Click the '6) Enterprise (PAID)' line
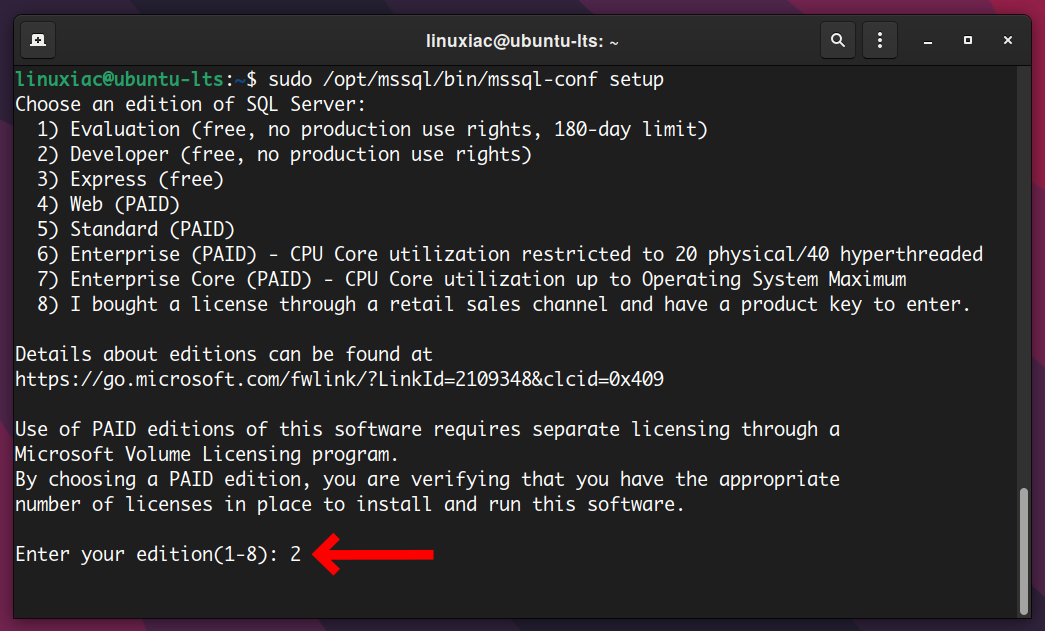Viewport: 1045px width, 631px height. coord(510,255)
